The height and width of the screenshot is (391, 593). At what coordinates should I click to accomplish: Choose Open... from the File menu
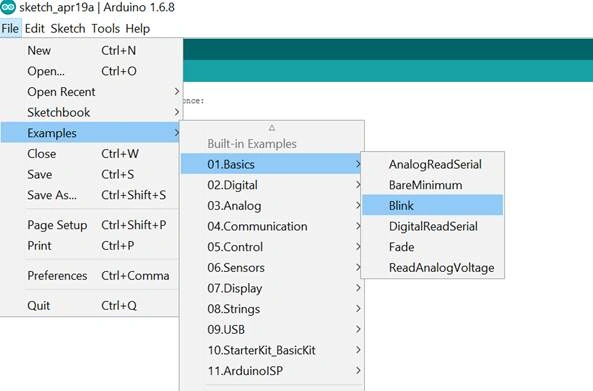click(90, 71)
